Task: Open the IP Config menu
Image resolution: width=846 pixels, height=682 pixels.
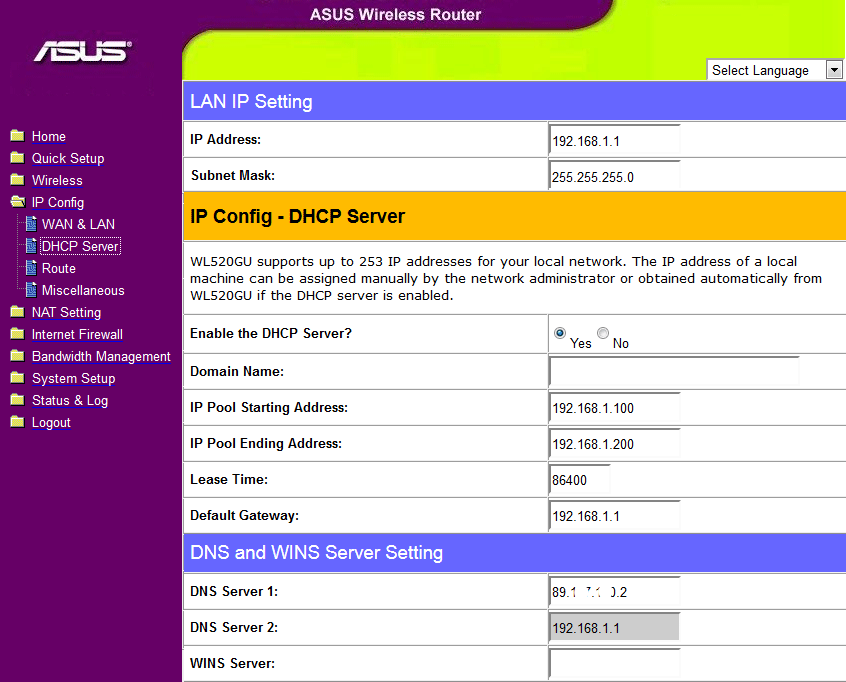Action: point(58,202)
